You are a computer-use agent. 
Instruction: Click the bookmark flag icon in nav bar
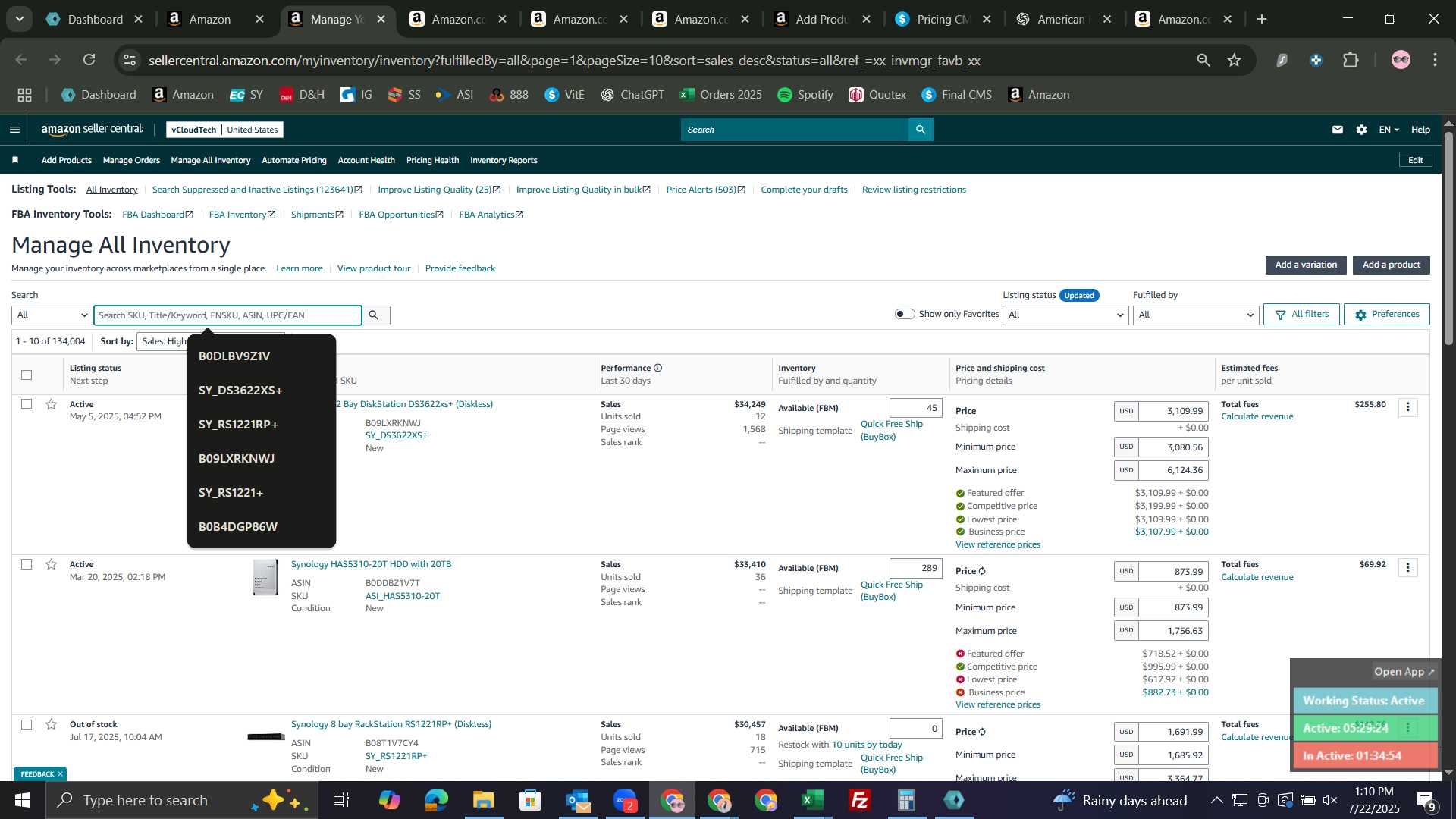click(x=15, y=160)
